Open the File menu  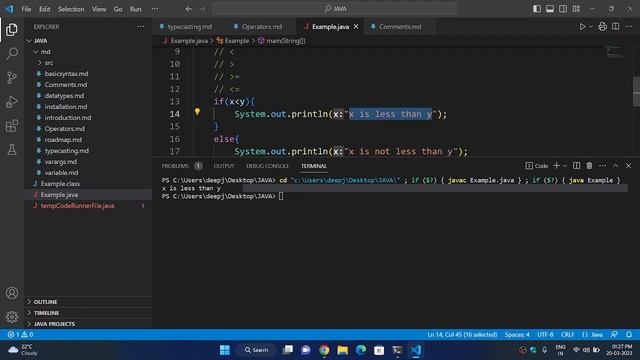(x=26, y=9)
